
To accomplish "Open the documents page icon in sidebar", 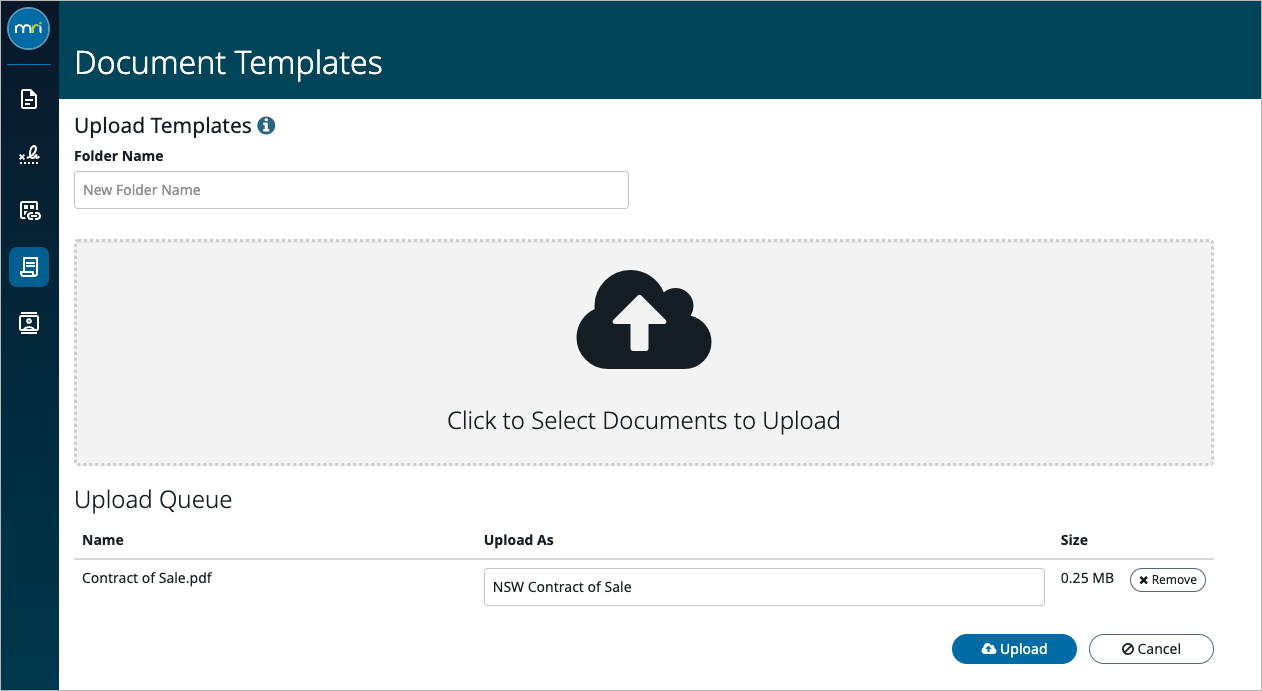I will [29, 99].
